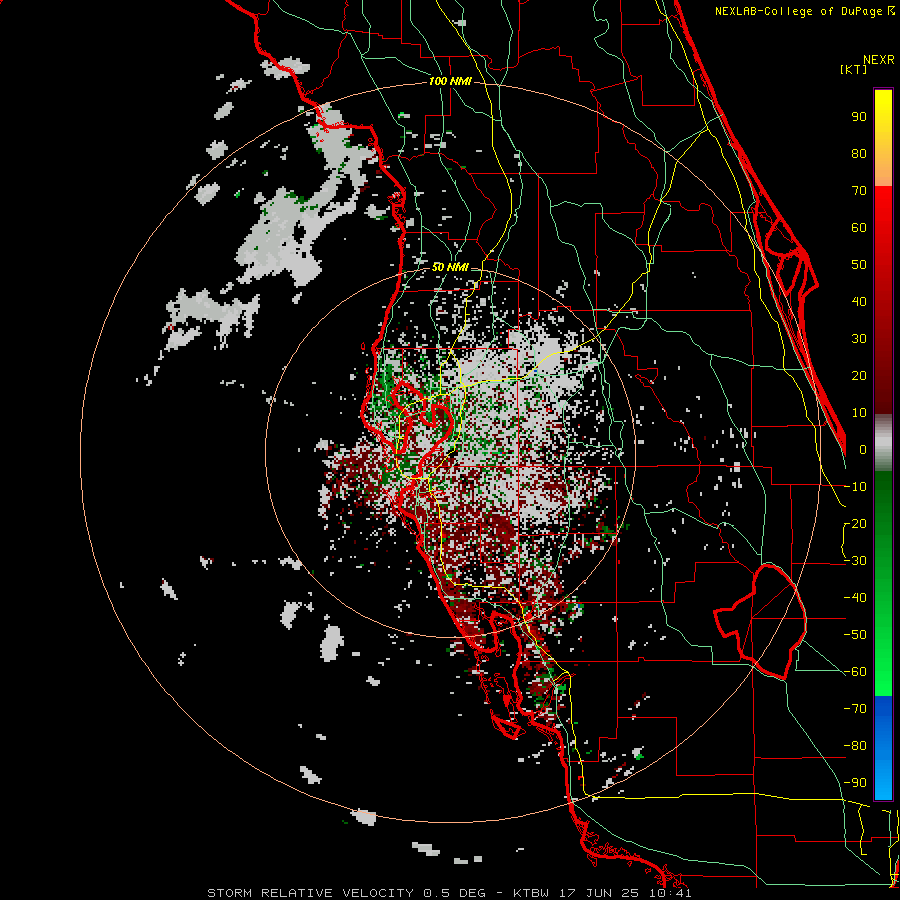Click the -50 value on the velocity scale
Image resolution: width=900 pixels, height=900 pixels.
pos(856,635)
